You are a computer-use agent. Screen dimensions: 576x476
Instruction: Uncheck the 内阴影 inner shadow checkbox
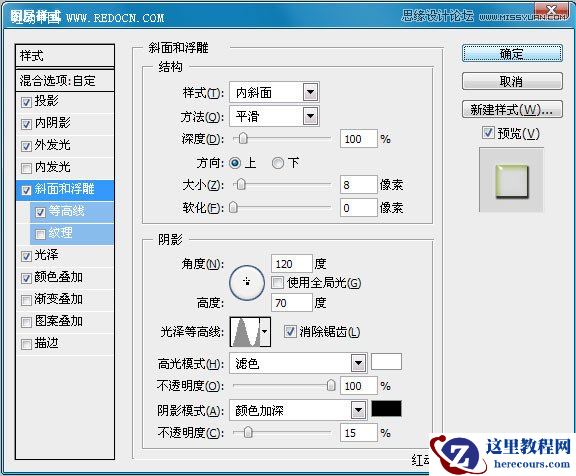[x=26, y=124]
